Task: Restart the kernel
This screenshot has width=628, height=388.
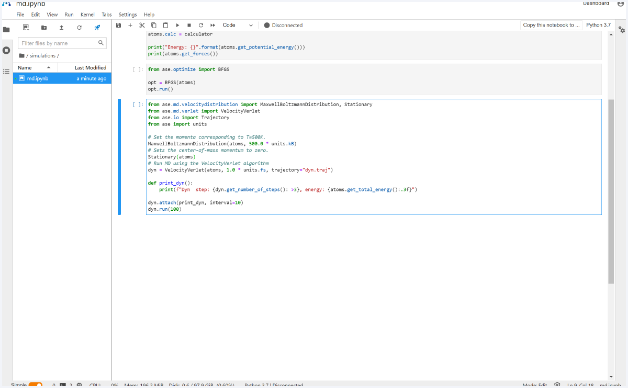Action: coord(201,25)
